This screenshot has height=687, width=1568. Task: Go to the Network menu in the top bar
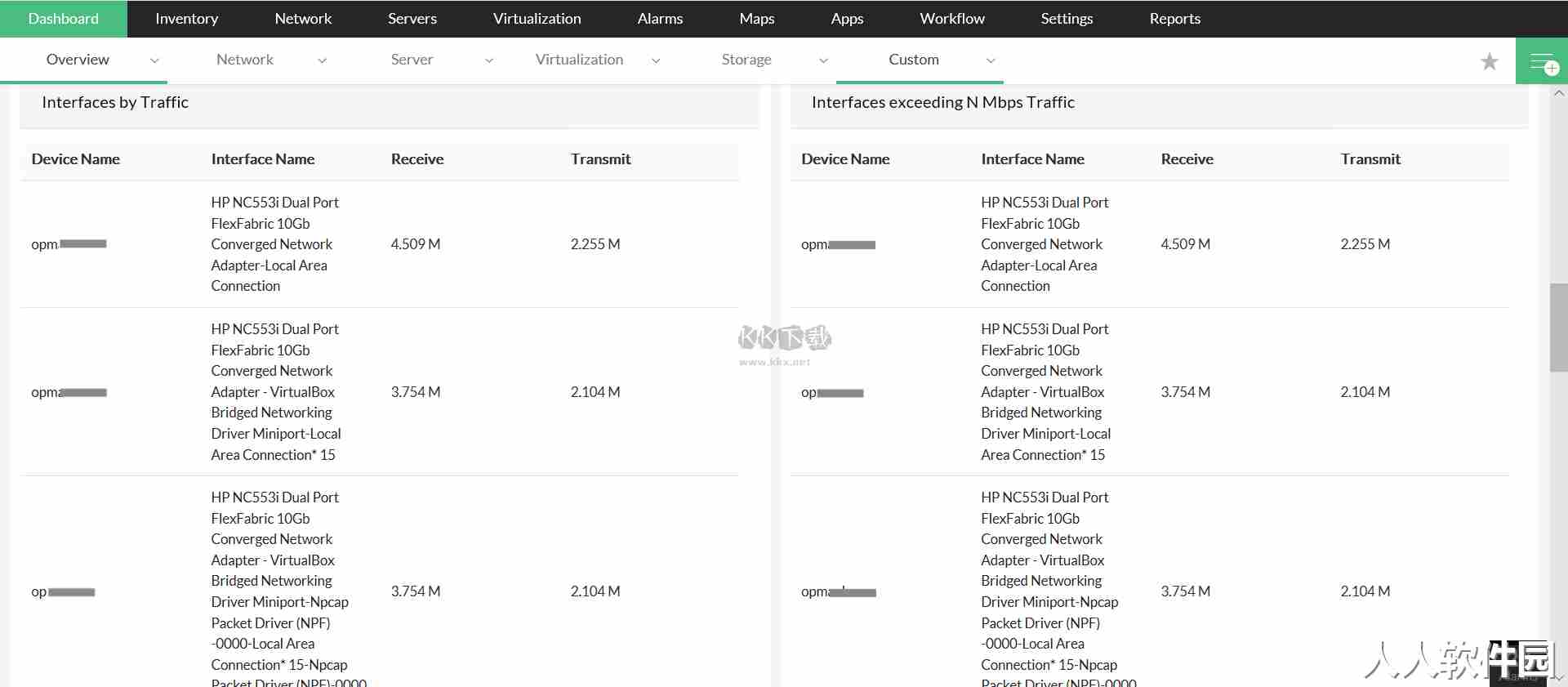(303, 19)
